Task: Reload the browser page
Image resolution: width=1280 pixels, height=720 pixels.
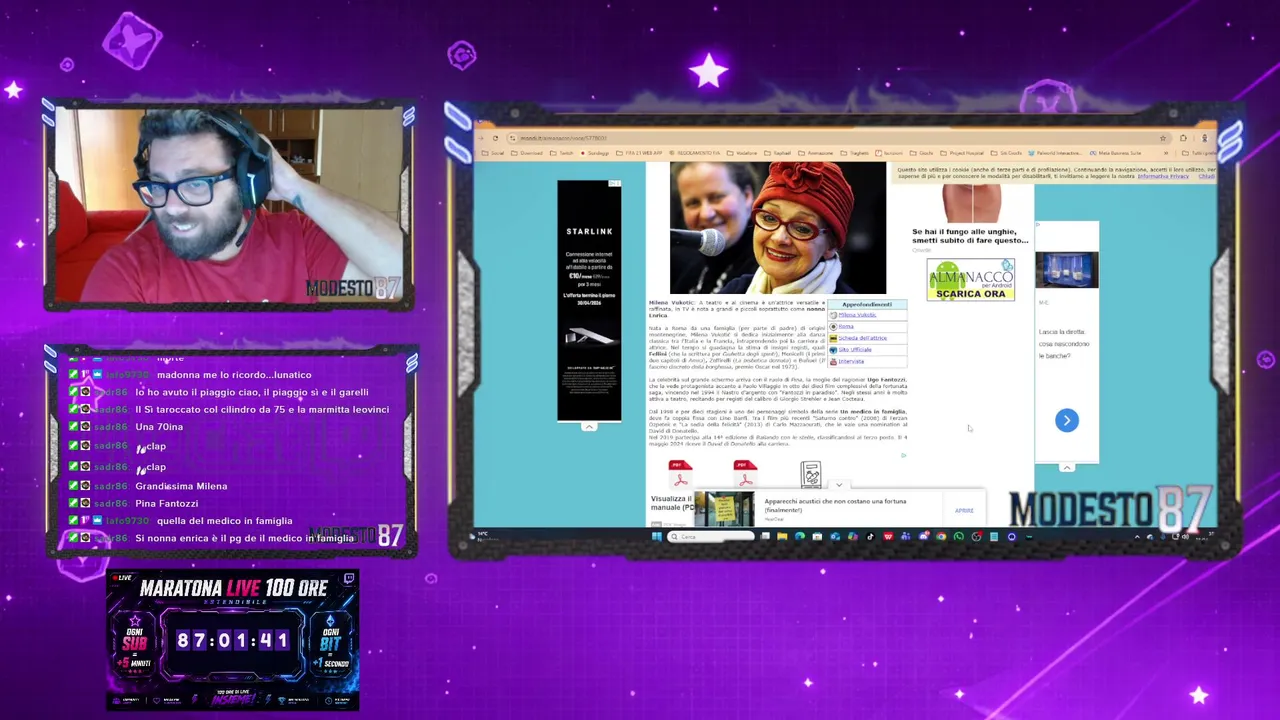Action: [495, 138]
